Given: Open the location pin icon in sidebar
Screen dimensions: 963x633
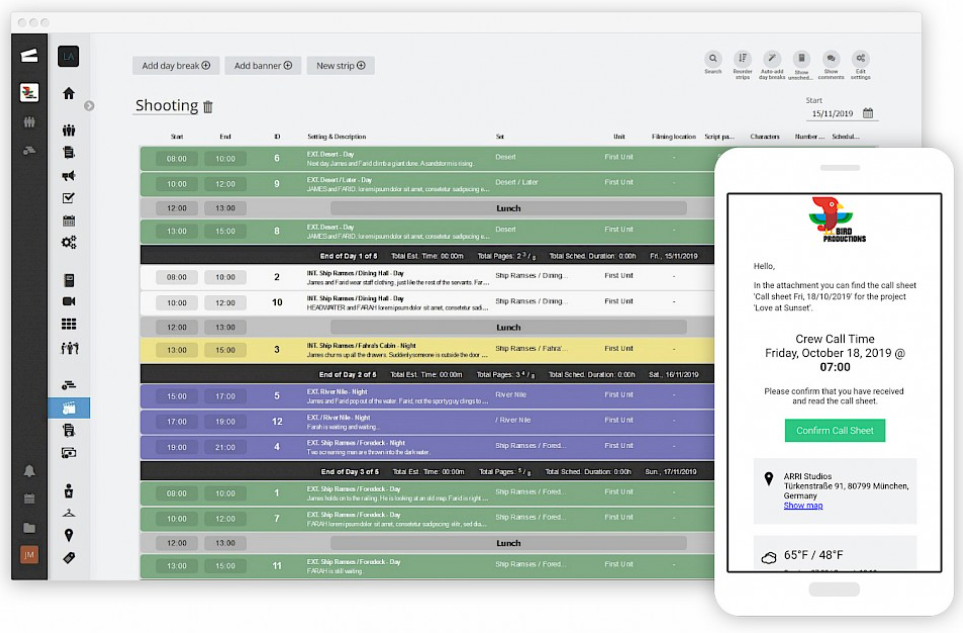Looking at the screenshot, I should (69, 535).
